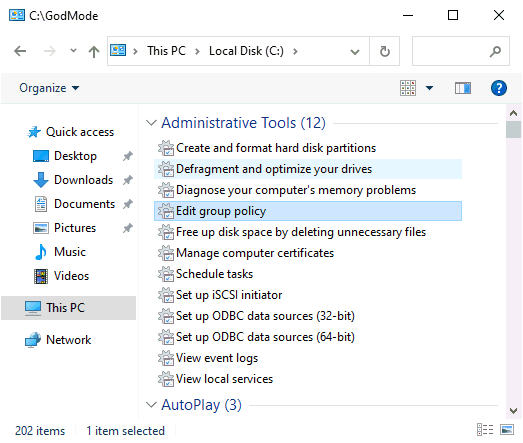Refresh the current folder view
Viewport: 523px width, 443px height.
pos(385,51)
